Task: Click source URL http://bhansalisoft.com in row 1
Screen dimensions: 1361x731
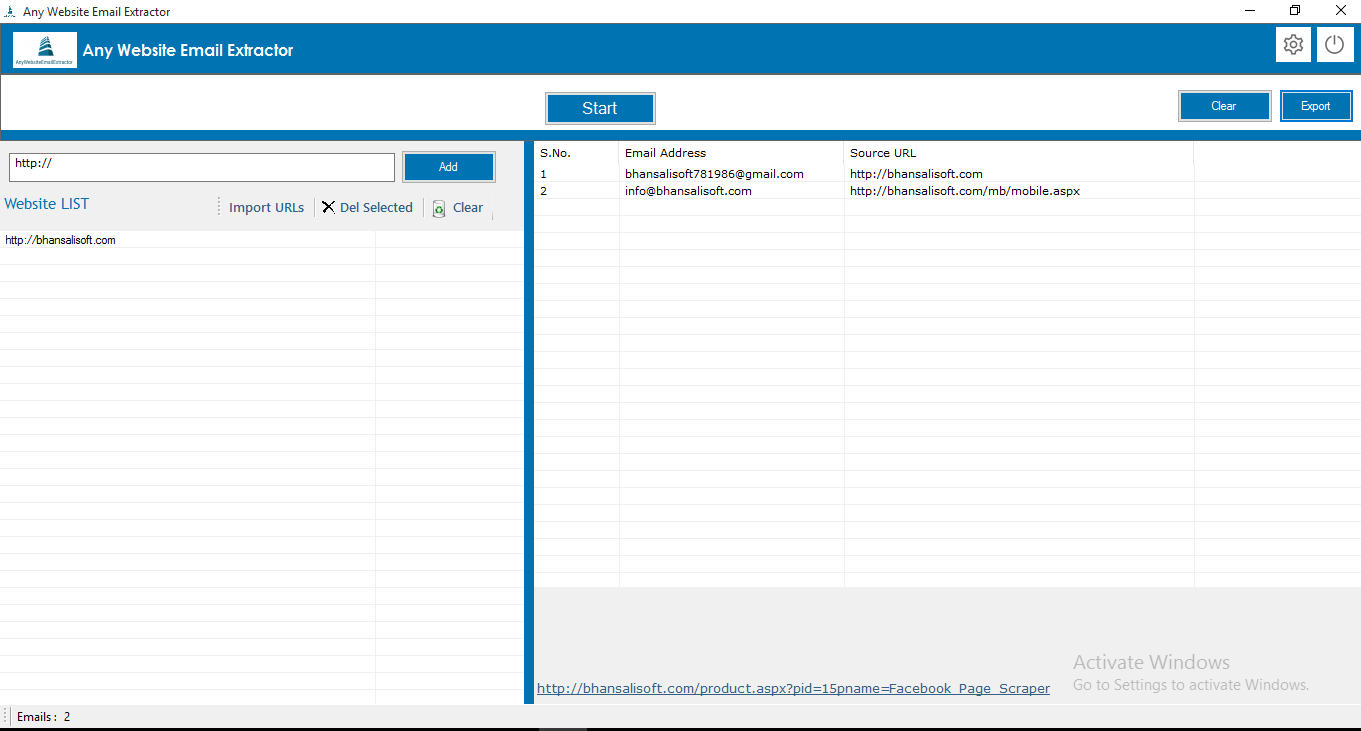Action: click(916, 174)
